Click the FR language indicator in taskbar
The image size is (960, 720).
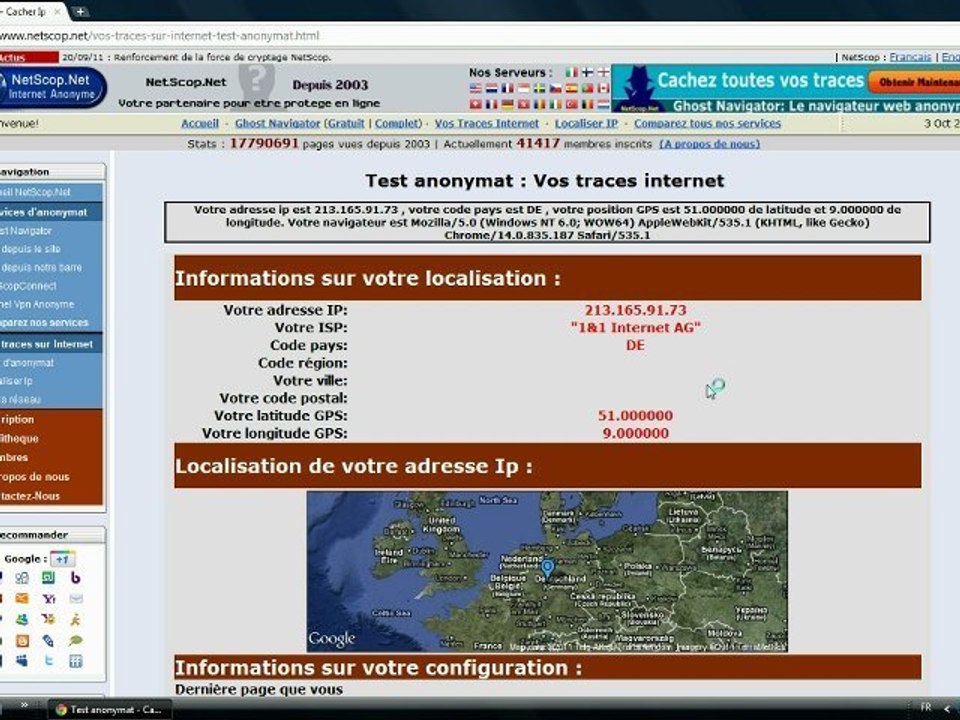(926, 707)
